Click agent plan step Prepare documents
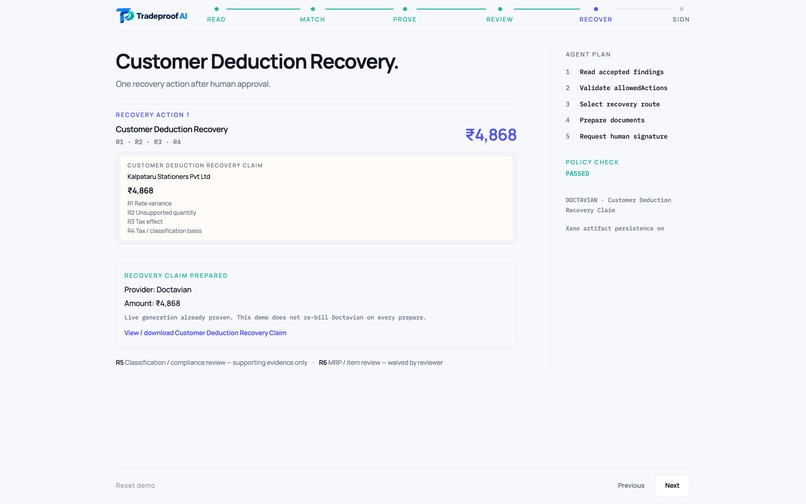Screen dimensions: 806x504 (x=612, y=120)
